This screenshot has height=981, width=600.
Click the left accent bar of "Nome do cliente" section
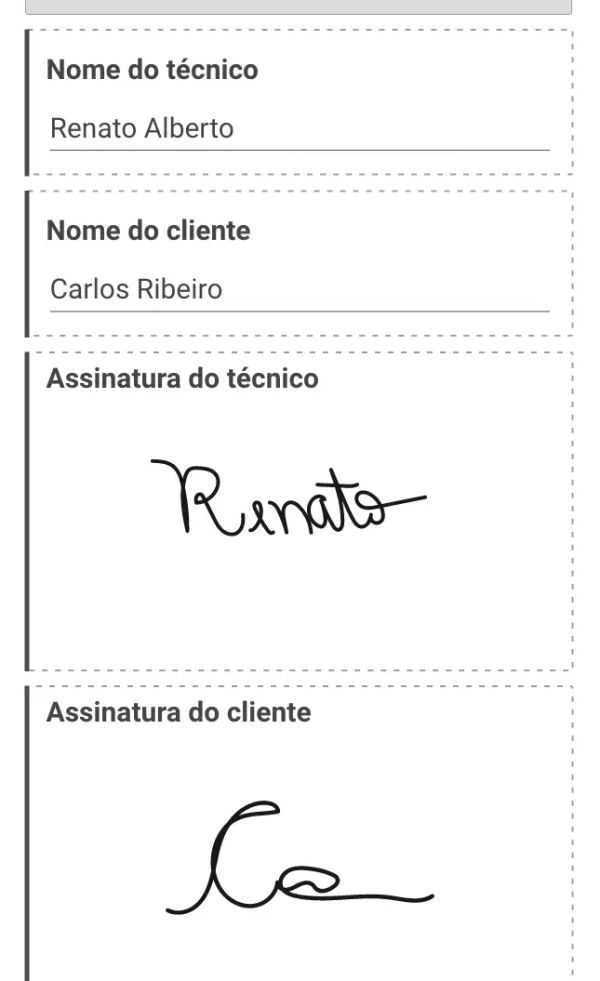click(x=28, y=263)
